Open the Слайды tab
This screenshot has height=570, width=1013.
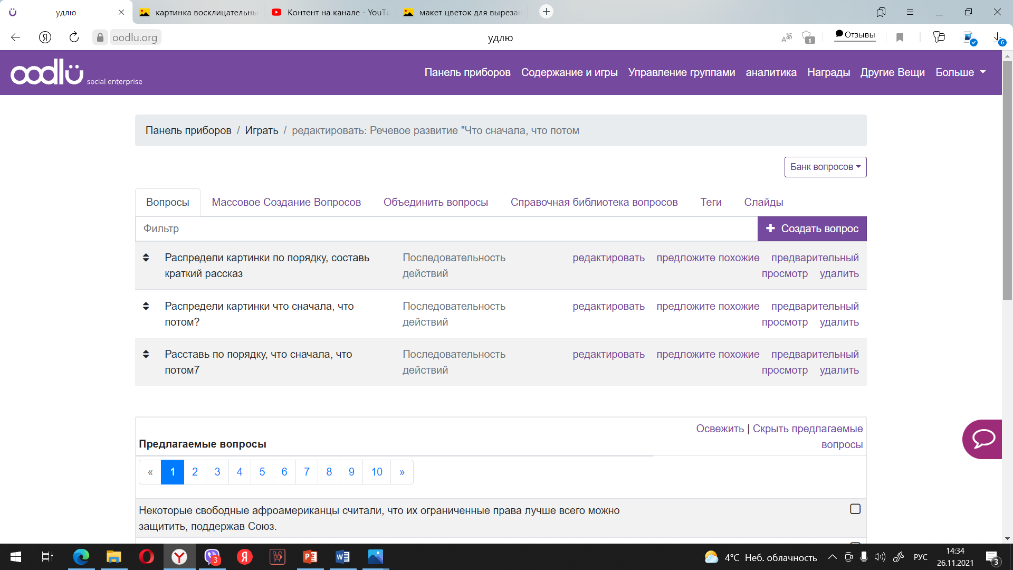pyautogui.click(x=763, y=202)
